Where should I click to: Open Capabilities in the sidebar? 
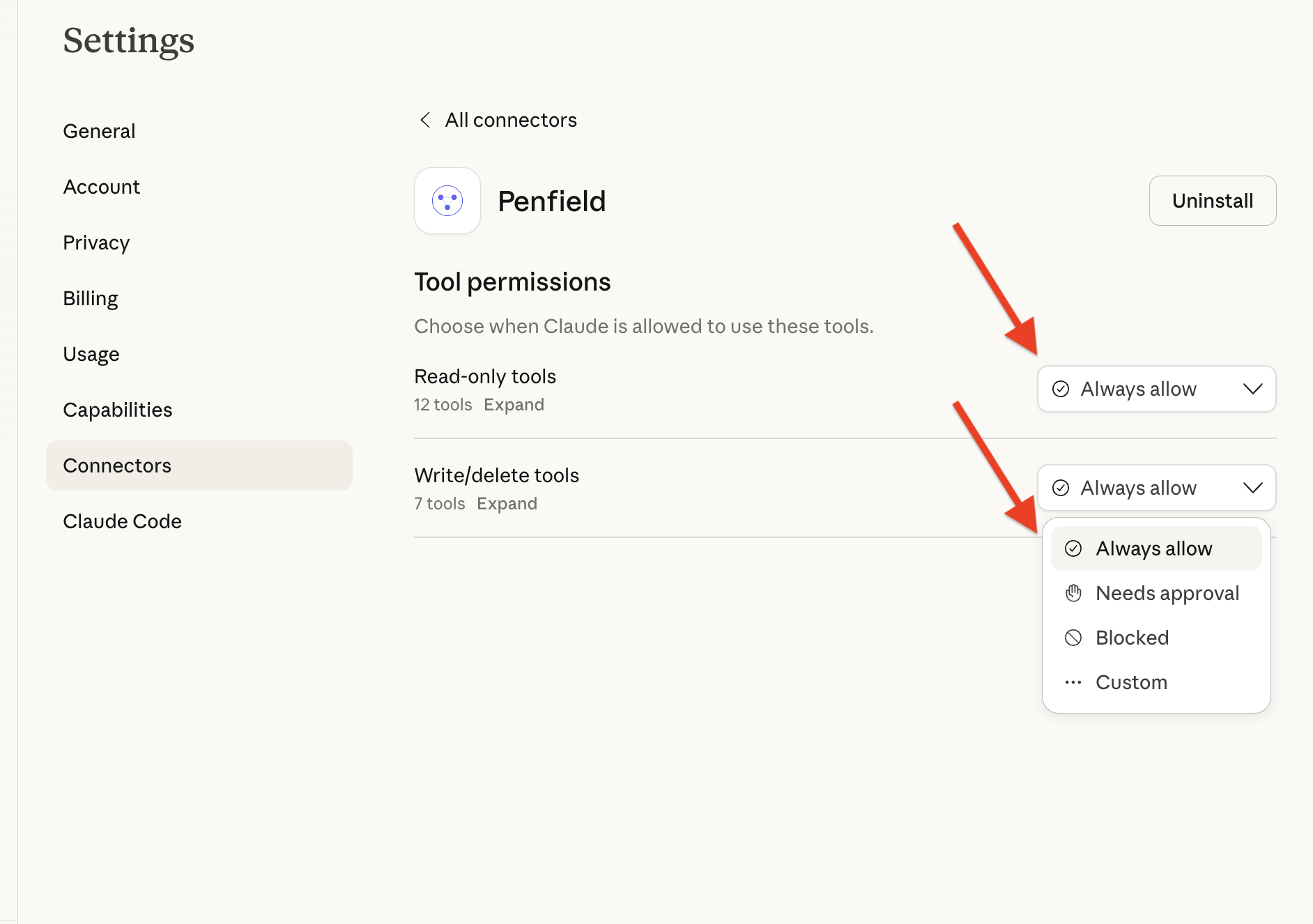coord(199,410)
